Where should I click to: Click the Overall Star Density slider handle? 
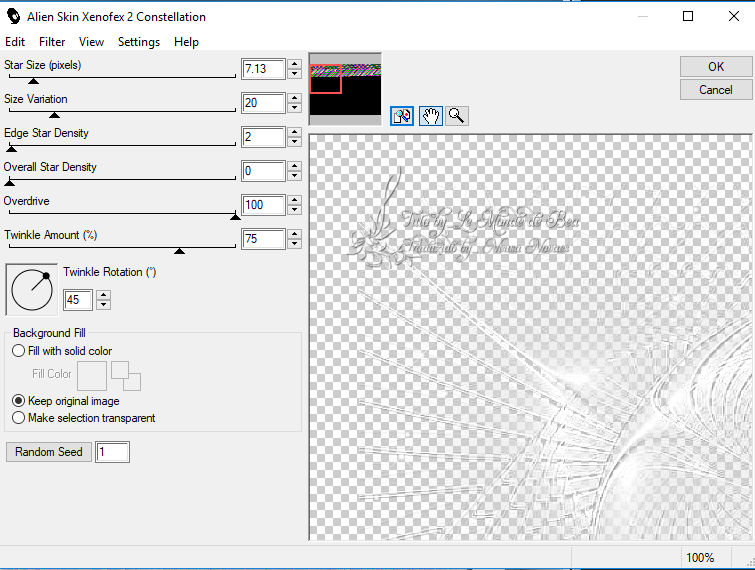point(10,182)
